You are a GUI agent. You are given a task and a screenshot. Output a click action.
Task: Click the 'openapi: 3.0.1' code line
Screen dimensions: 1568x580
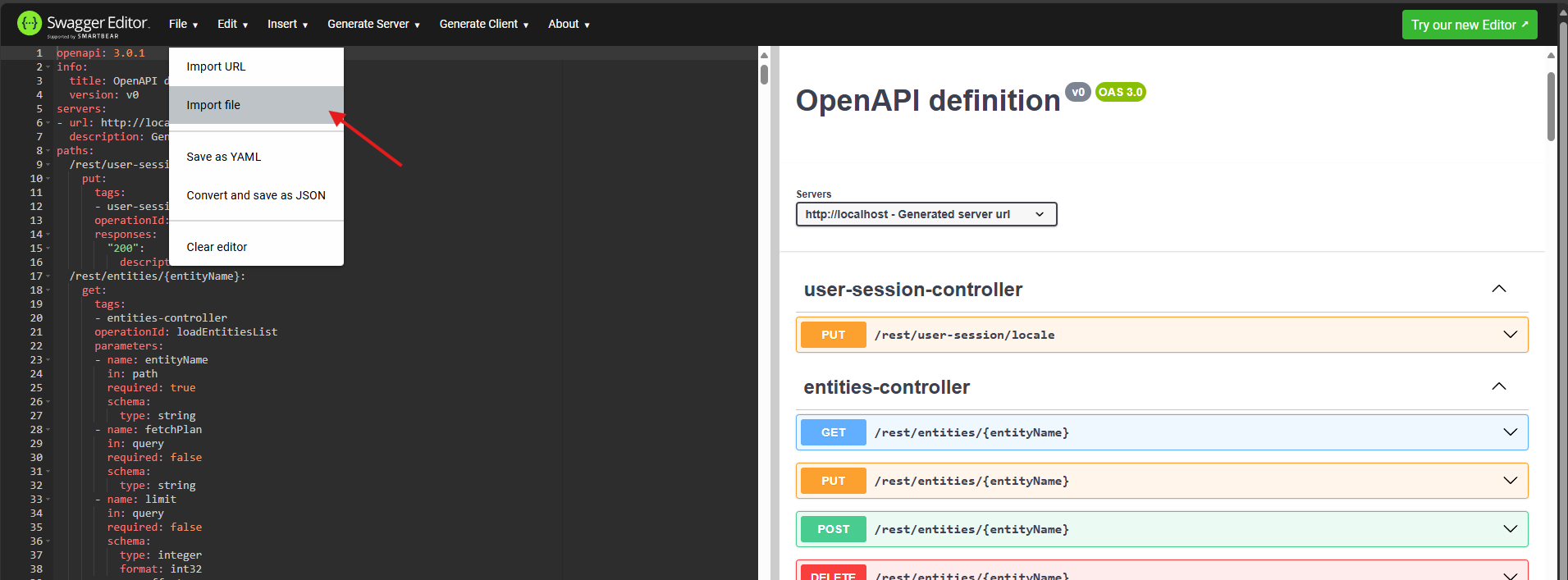pyautogui.click(x=101, y=53)
